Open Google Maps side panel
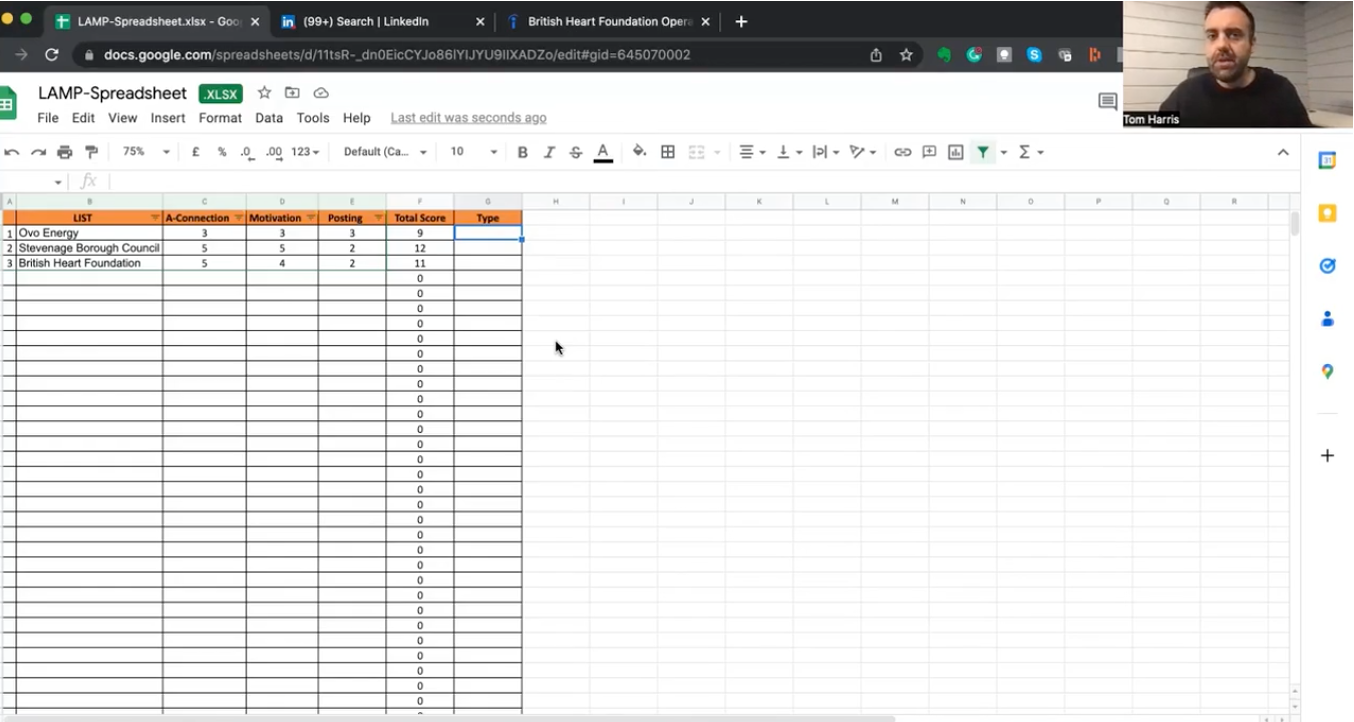The width and height of the screenshot is (1354, 722). coord(1327,371)
